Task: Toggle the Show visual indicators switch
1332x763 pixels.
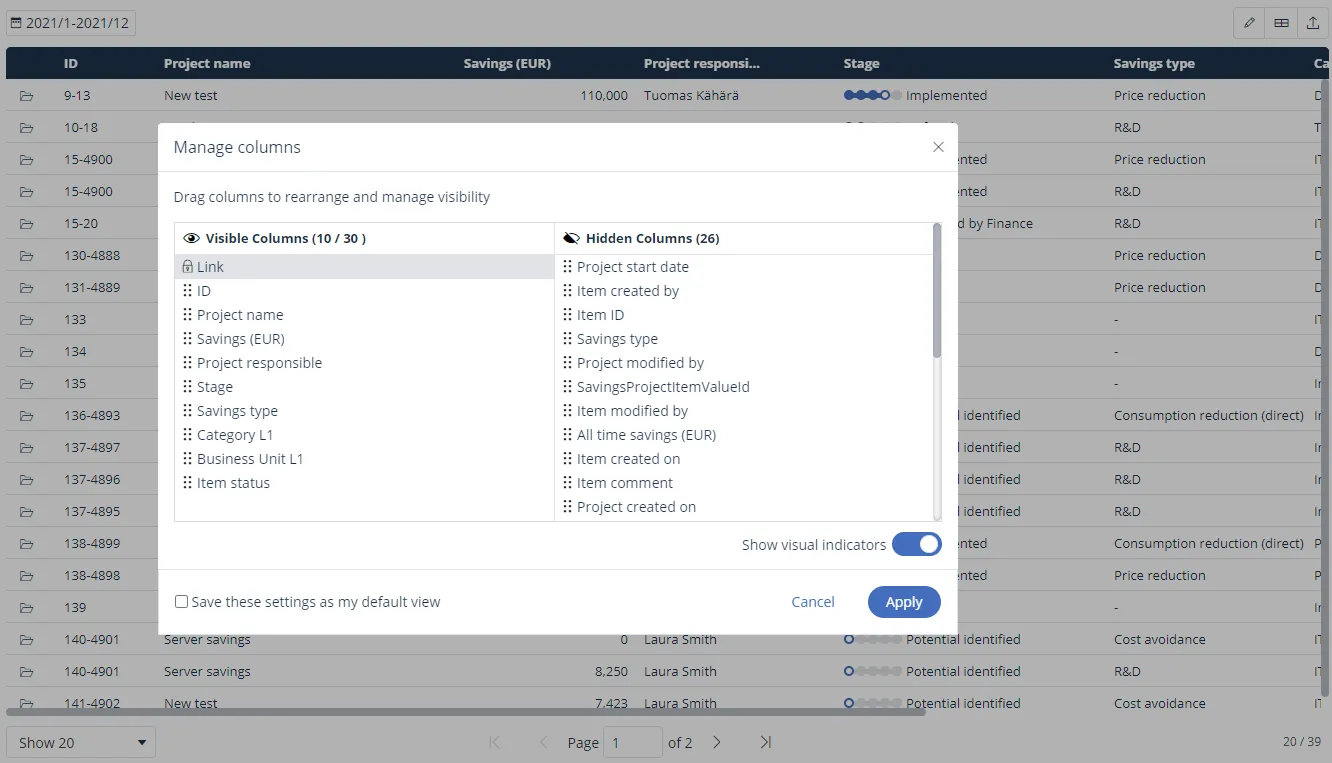Action: pyautogui.click(x=916, y=545)
